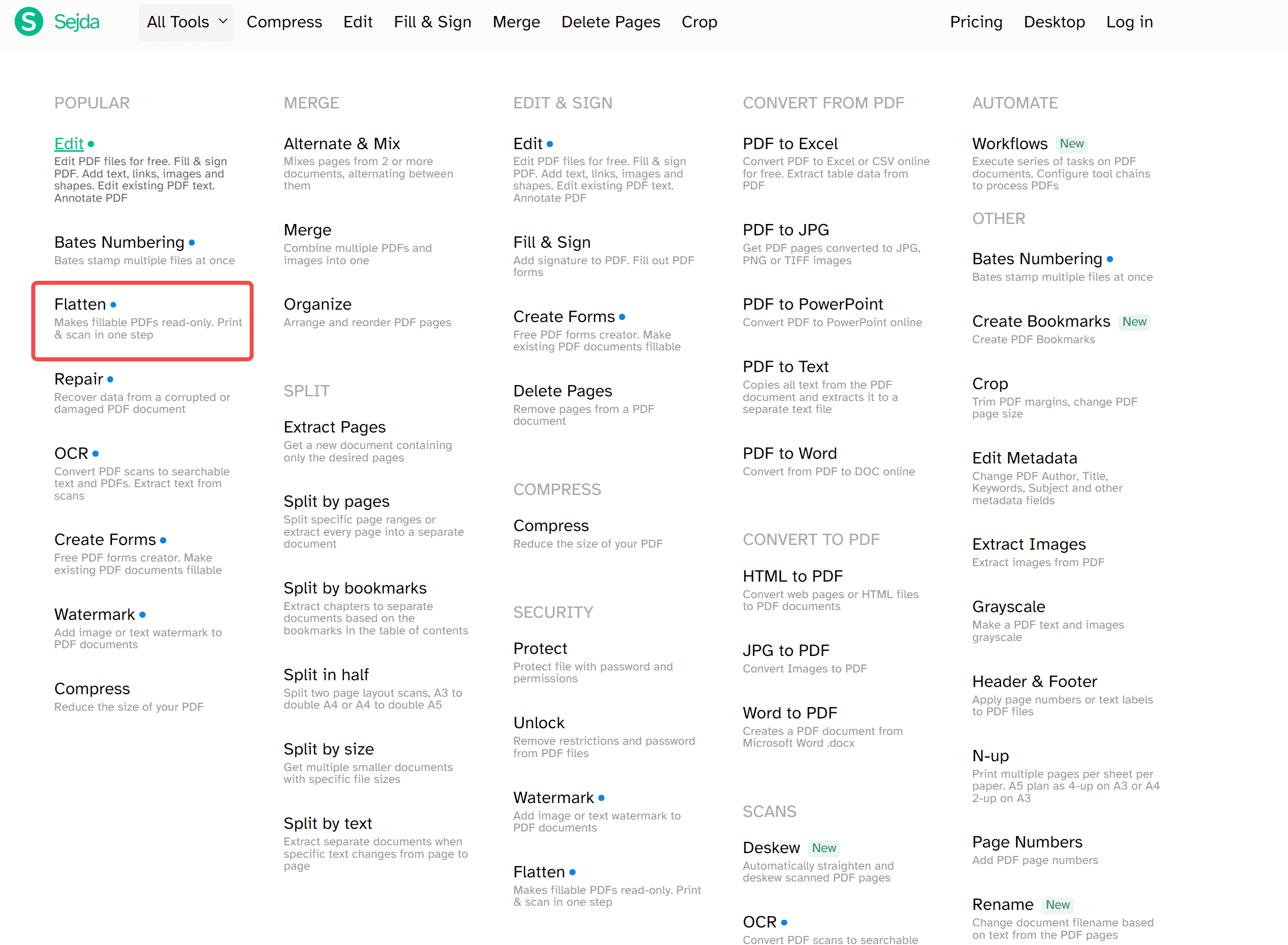Image resolution: width=1288 pixels, height=945 pixels.
Task: Click the New badge beside Create Bookmarks
Action: 1134,322
